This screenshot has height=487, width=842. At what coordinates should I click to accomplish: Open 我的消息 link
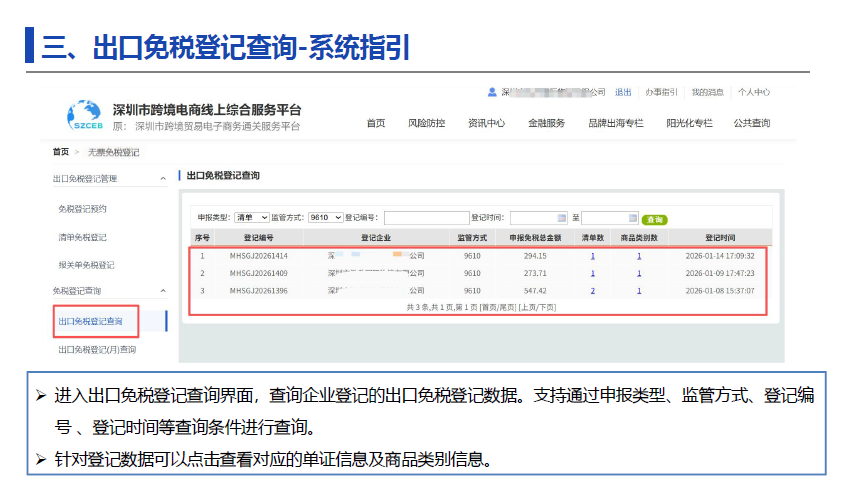(708, 92)
